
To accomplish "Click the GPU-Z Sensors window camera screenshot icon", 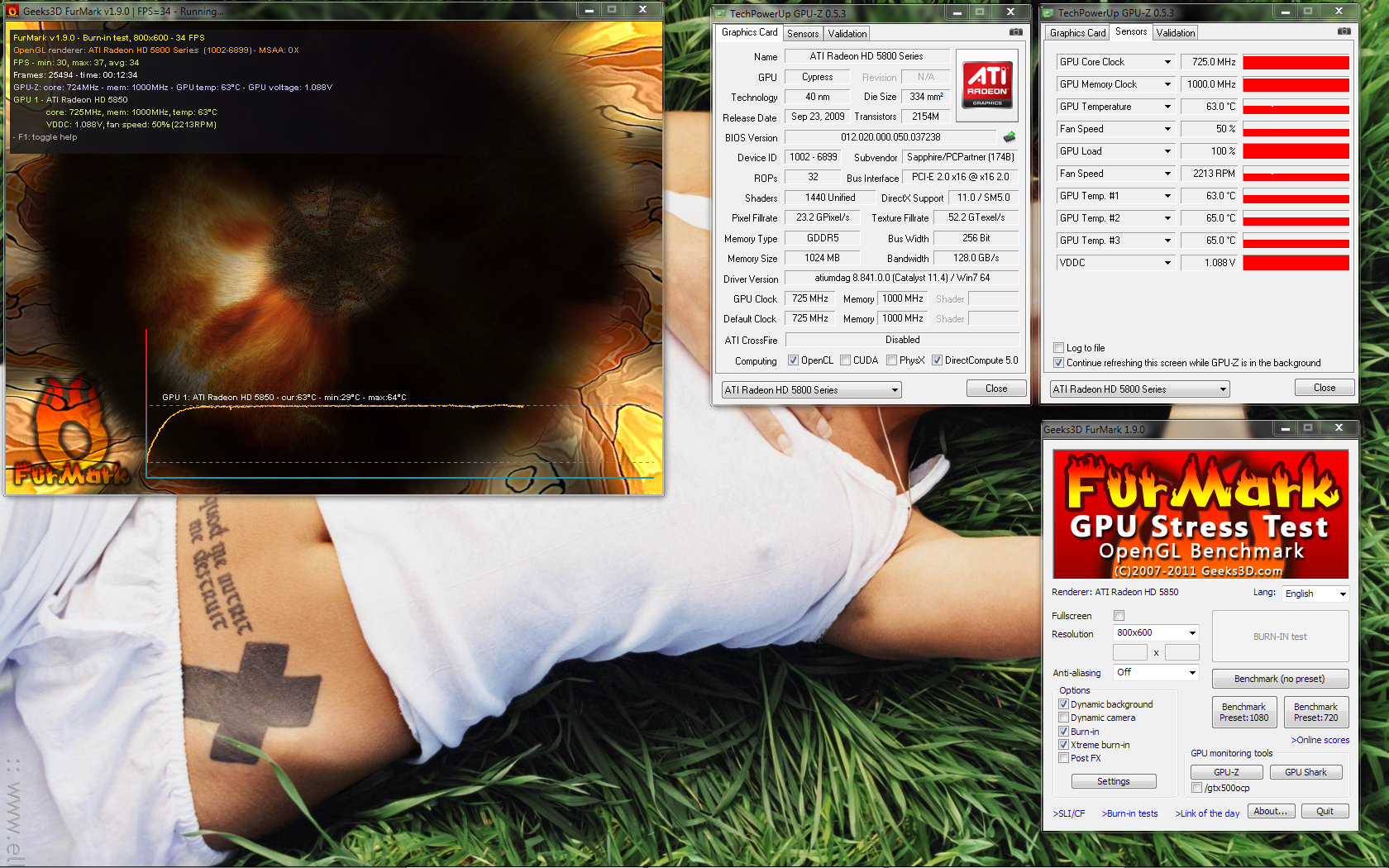I will pyautogui.click(x=1344, y=31).
